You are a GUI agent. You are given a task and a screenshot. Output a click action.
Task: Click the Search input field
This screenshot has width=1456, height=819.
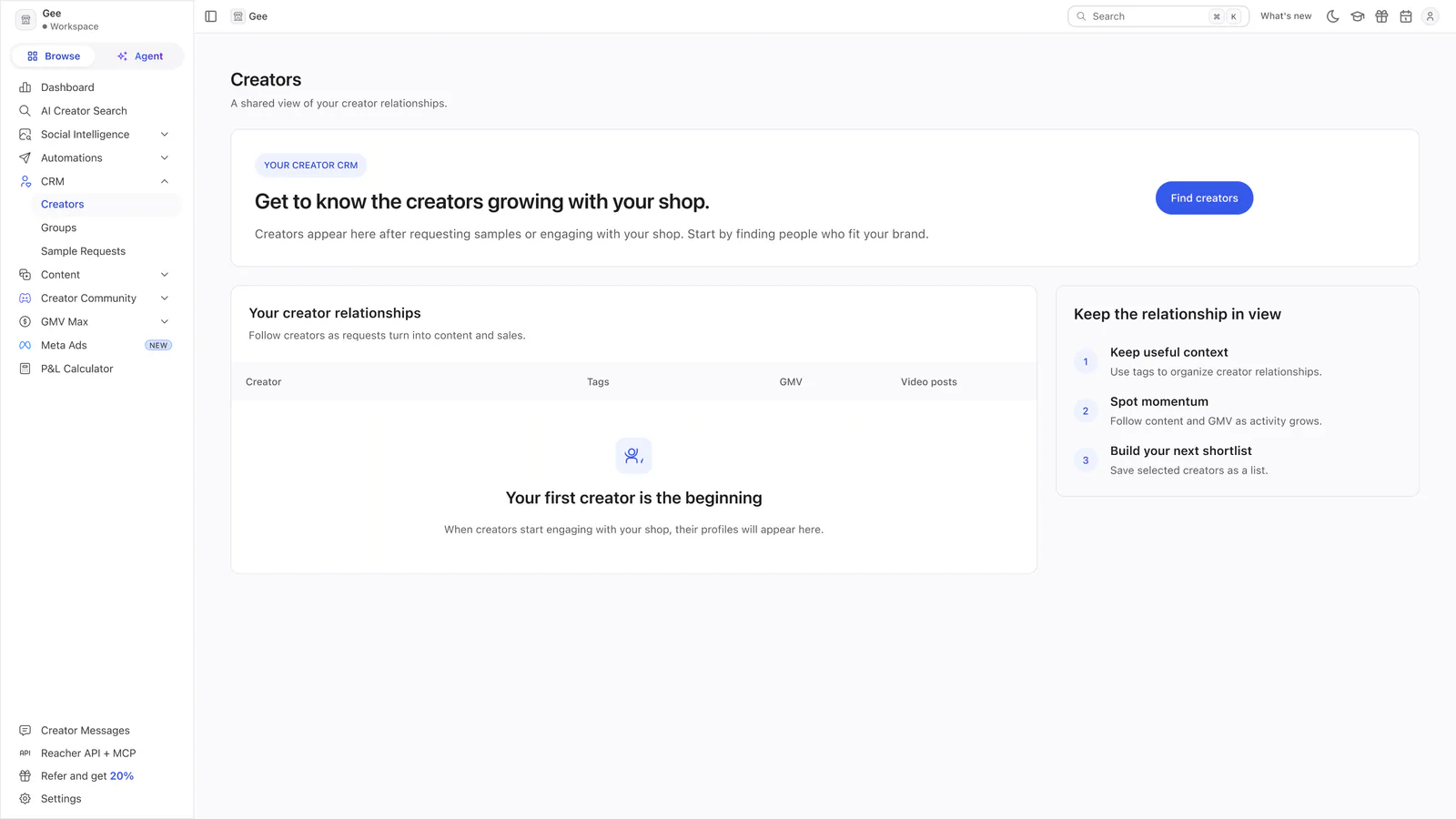(1158, 16)
